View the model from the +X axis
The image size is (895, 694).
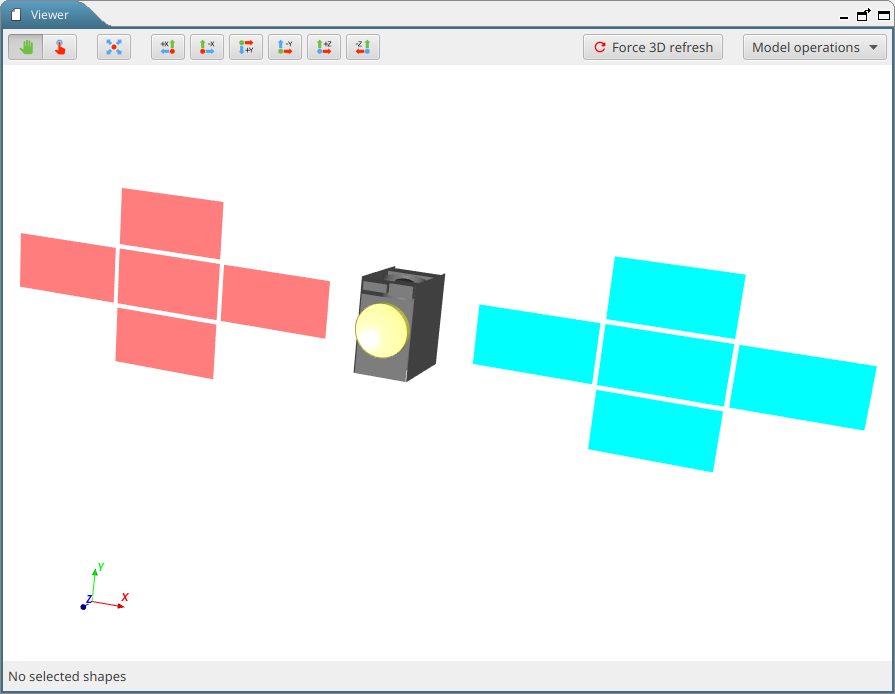(167, 46)
